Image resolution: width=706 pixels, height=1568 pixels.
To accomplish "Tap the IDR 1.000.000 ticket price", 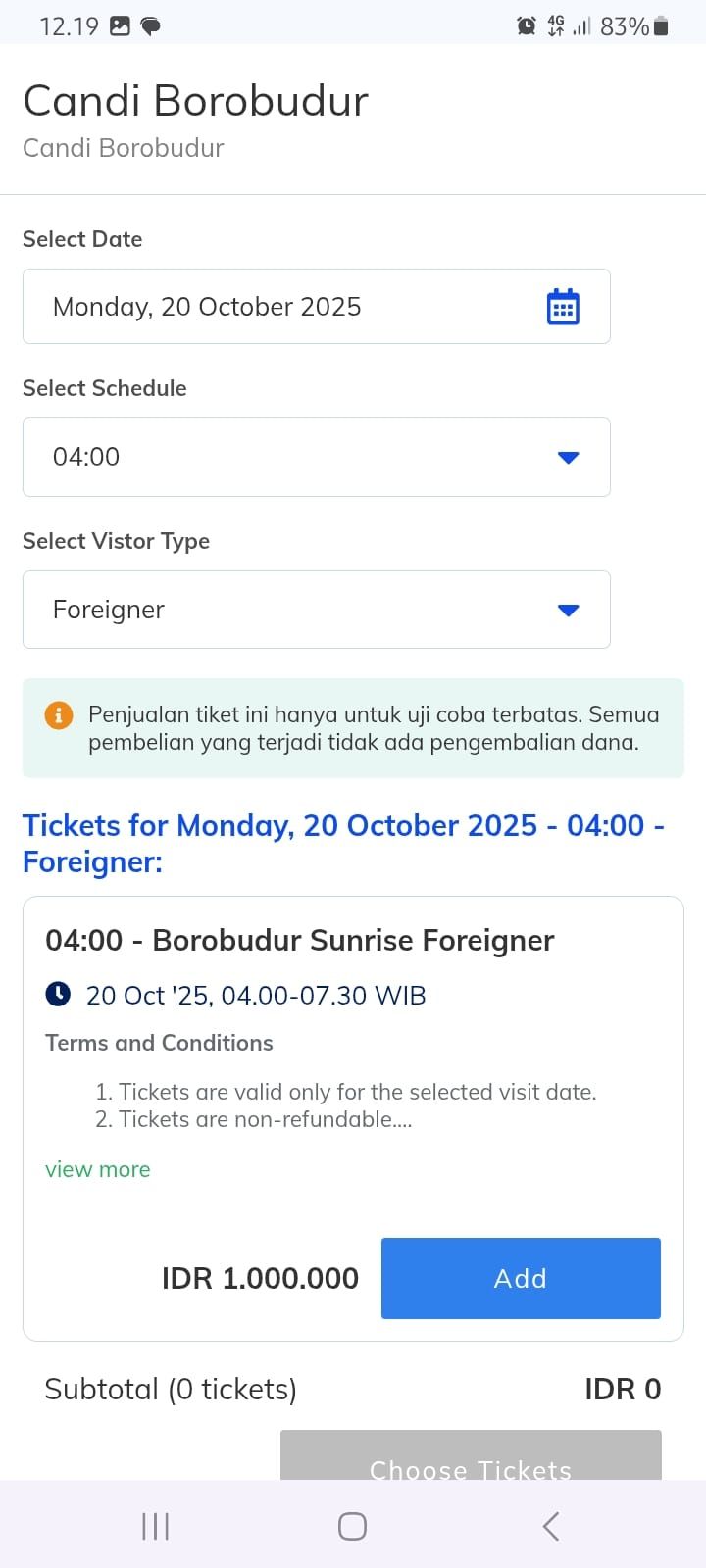I will click(260, 1278).
